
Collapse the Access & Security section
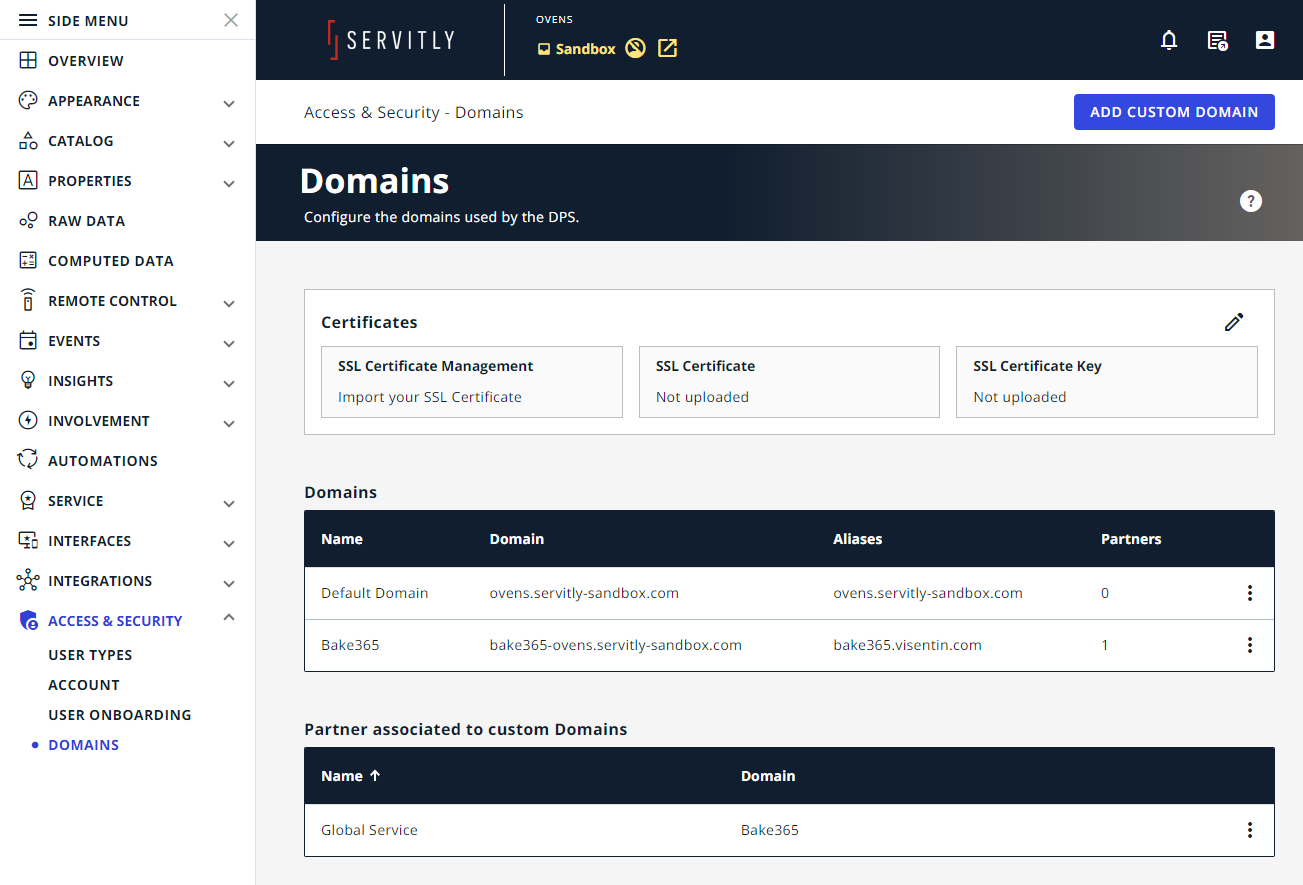click(229, 619)
